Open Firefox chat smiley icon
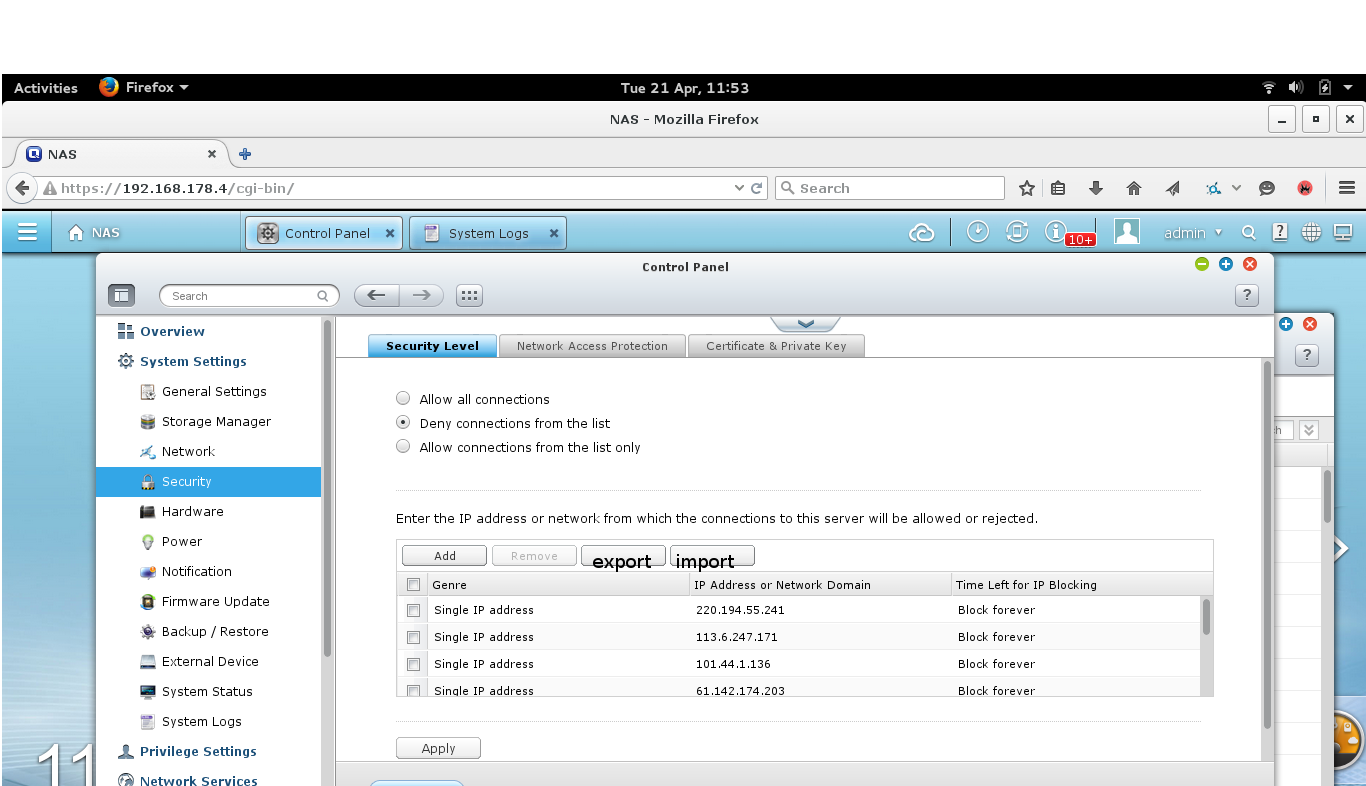The width and height of the screenshot is (1366, 786). click(1267, 188)
